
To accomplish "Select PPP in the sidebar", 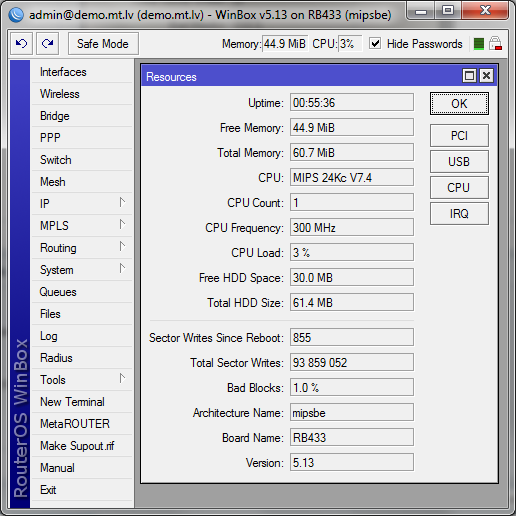I will coord(82,138).
